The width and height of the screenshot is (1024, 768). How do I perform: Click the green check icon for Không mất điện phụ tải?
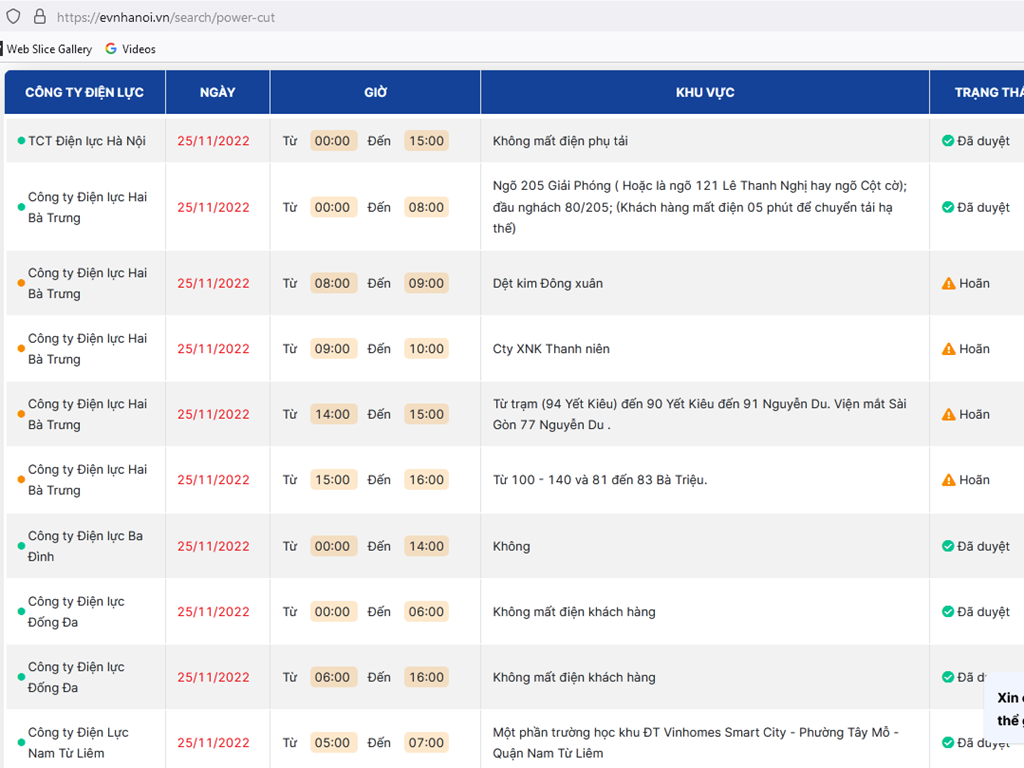pos(948,140)
